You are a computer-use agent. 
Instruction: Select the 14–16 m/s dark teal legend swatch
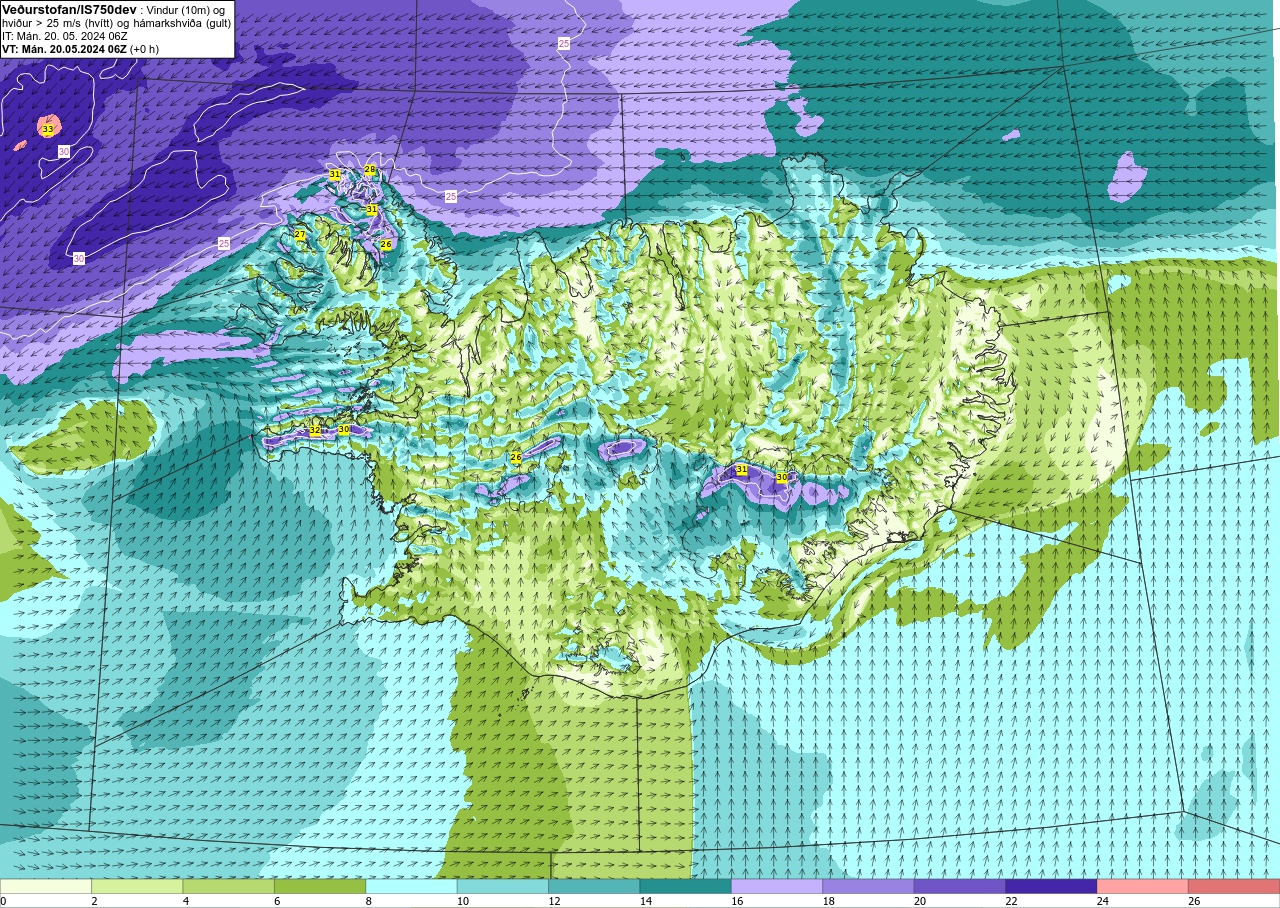(x=685, y=887)
